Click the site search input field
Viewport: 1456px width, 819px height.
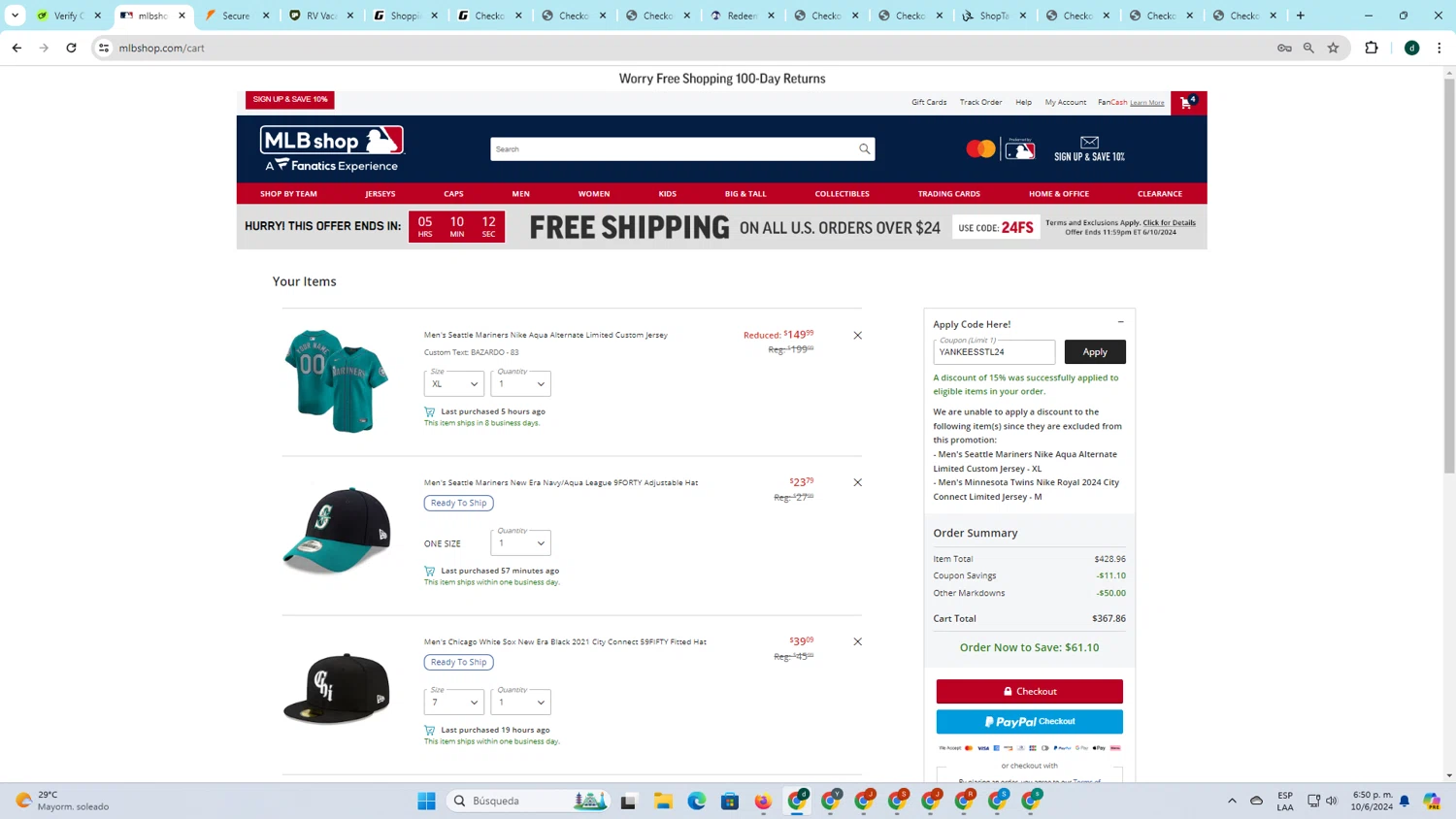672,149
